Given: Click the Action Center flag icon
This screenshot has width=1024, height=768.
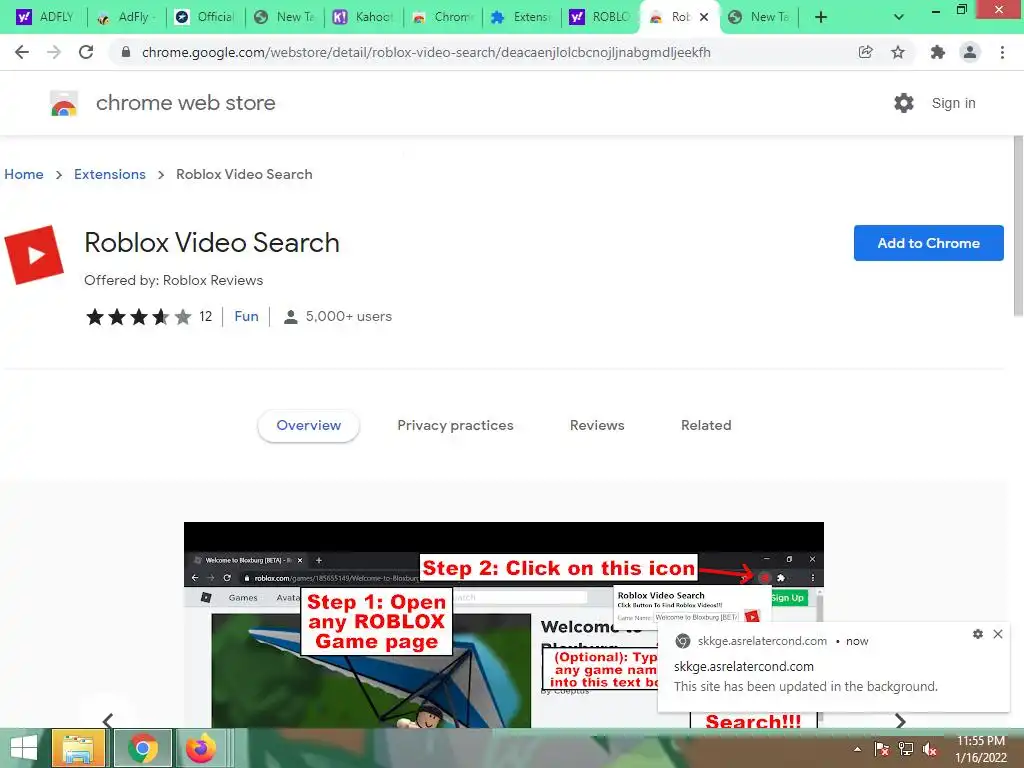Looking at the screenshot, I should tap(882, 749).
